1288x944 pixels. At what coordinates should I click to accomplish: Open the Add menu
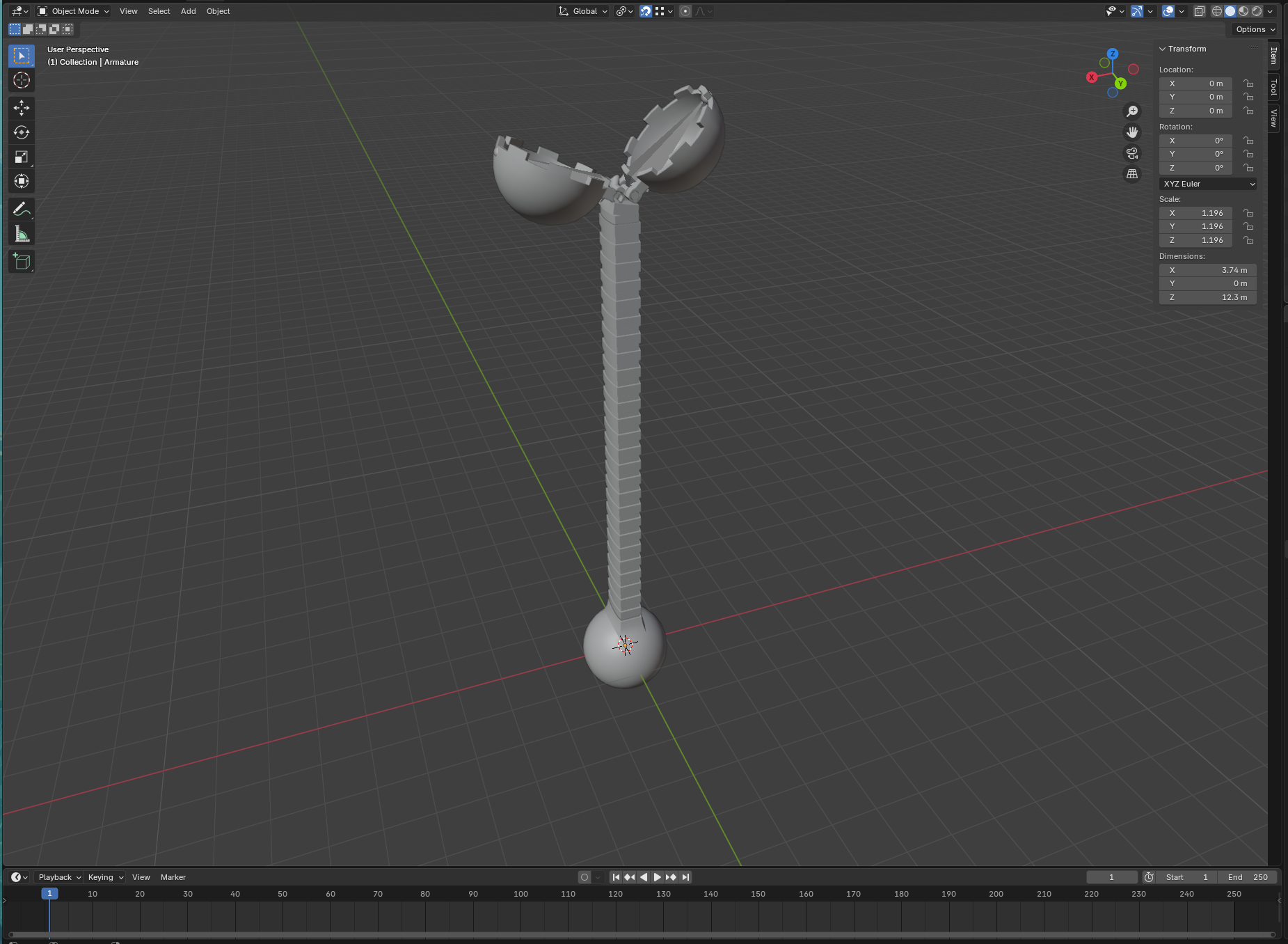[x=188, y=11]
